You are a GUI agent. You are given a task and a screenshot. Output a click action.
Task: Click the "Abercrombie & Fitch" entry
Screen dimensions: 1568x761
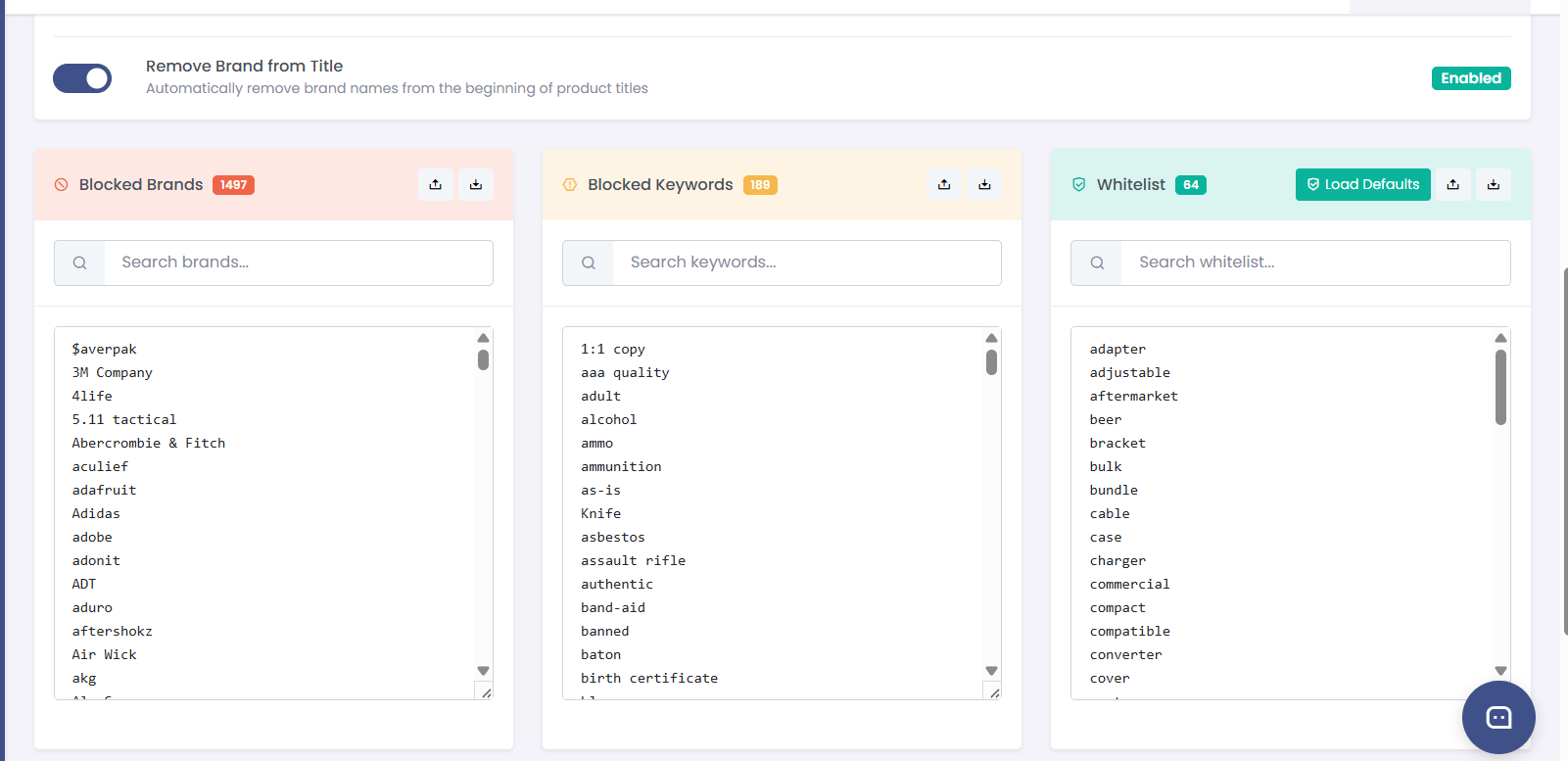149,444
